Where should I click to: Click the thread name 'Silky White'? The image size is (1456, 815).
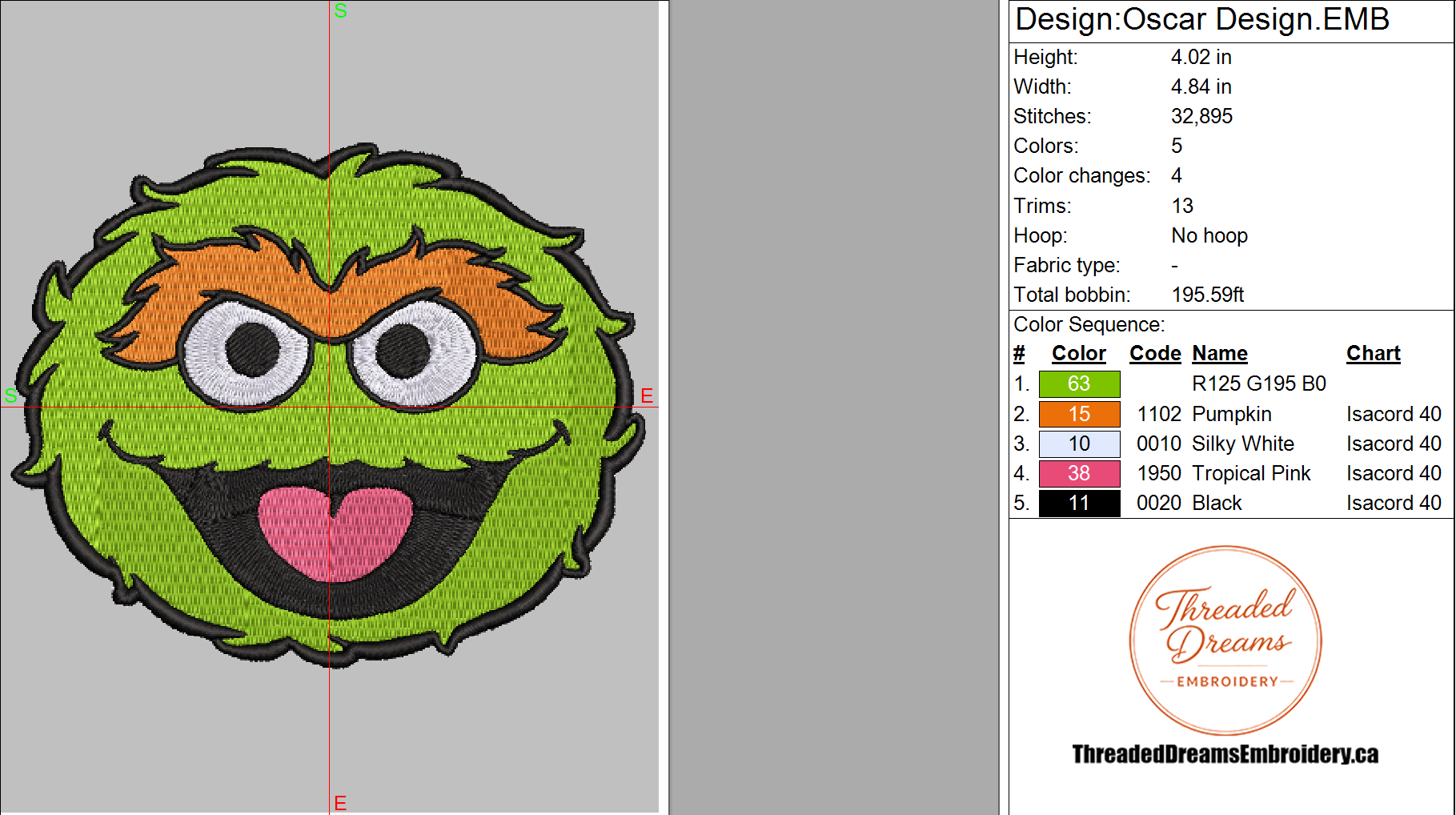tap(1243, 444)
